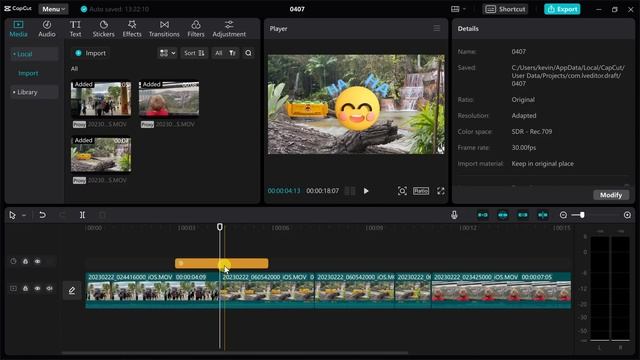The width and height of the screenshot is (640, 360).
Task: Open the Sort dropdown
Action: (194, 53)
